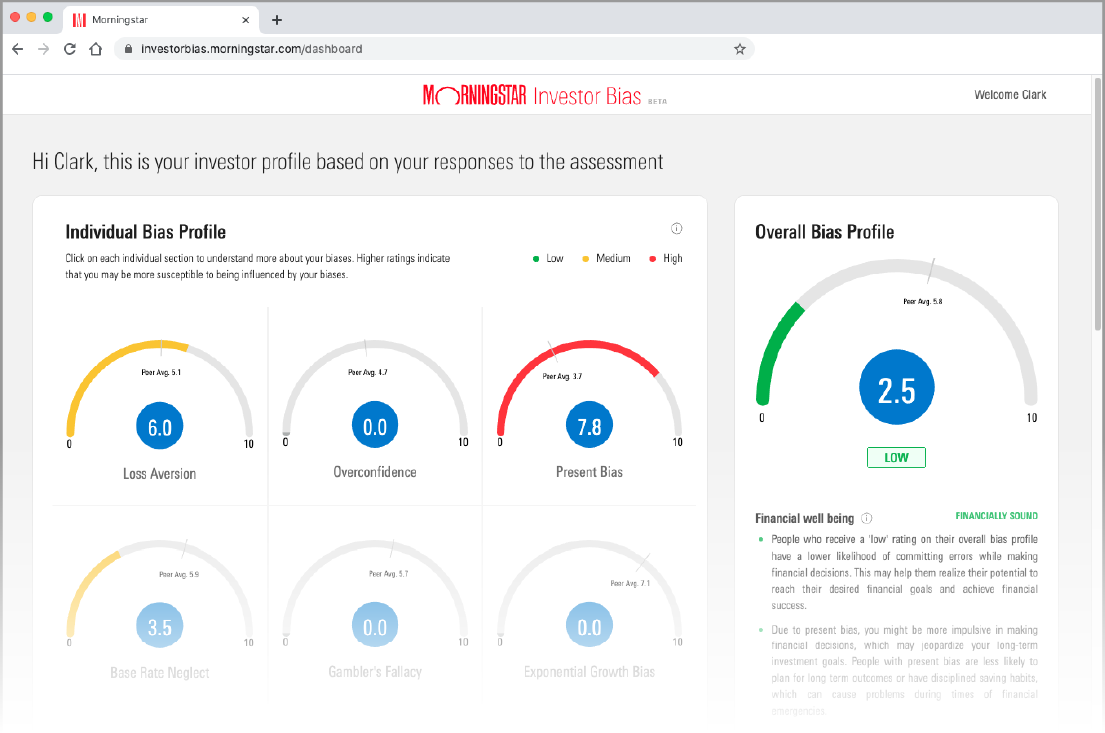Viewport: 1105px width, 733px height.
Task: Click the Welcome Clark user menu
Action: coord(1010,95)
